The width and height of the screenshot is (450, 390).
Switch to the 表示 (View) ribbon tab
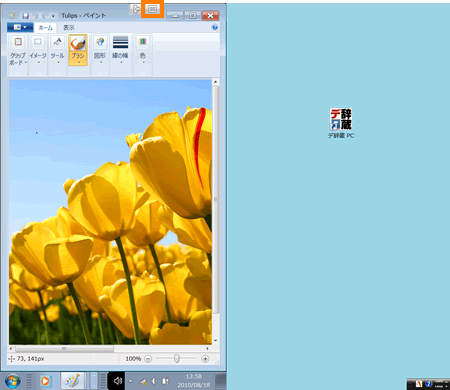tap(69, 27)
